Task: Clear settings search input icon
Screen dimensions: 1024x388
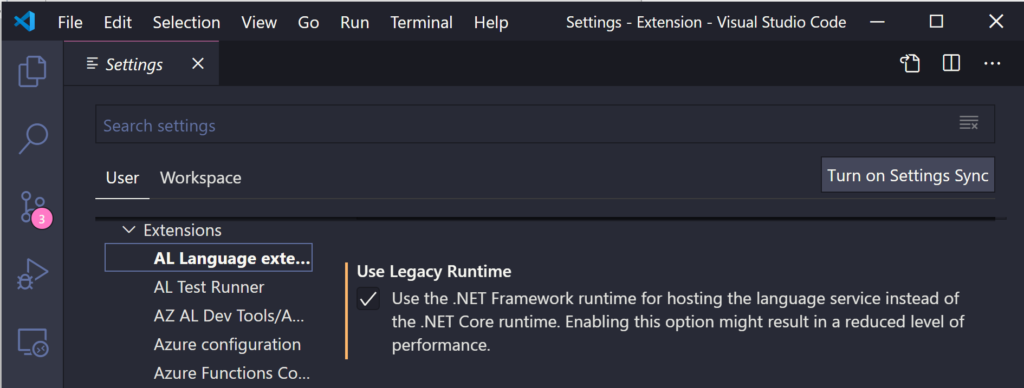Action: [x=968, y=123]
